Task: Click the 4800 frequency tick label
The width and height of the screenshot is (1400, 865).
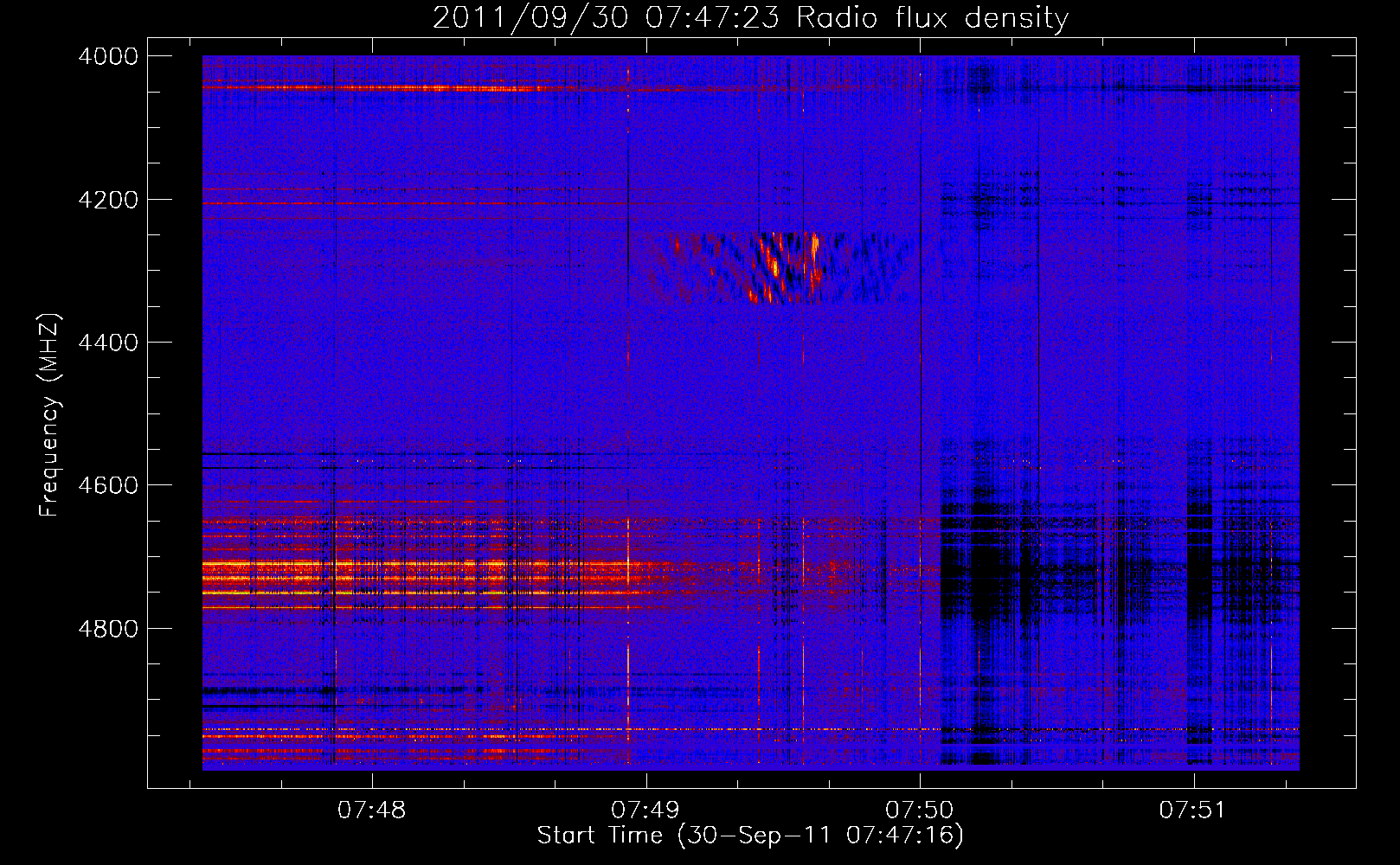Action: [x=108, y=628]
